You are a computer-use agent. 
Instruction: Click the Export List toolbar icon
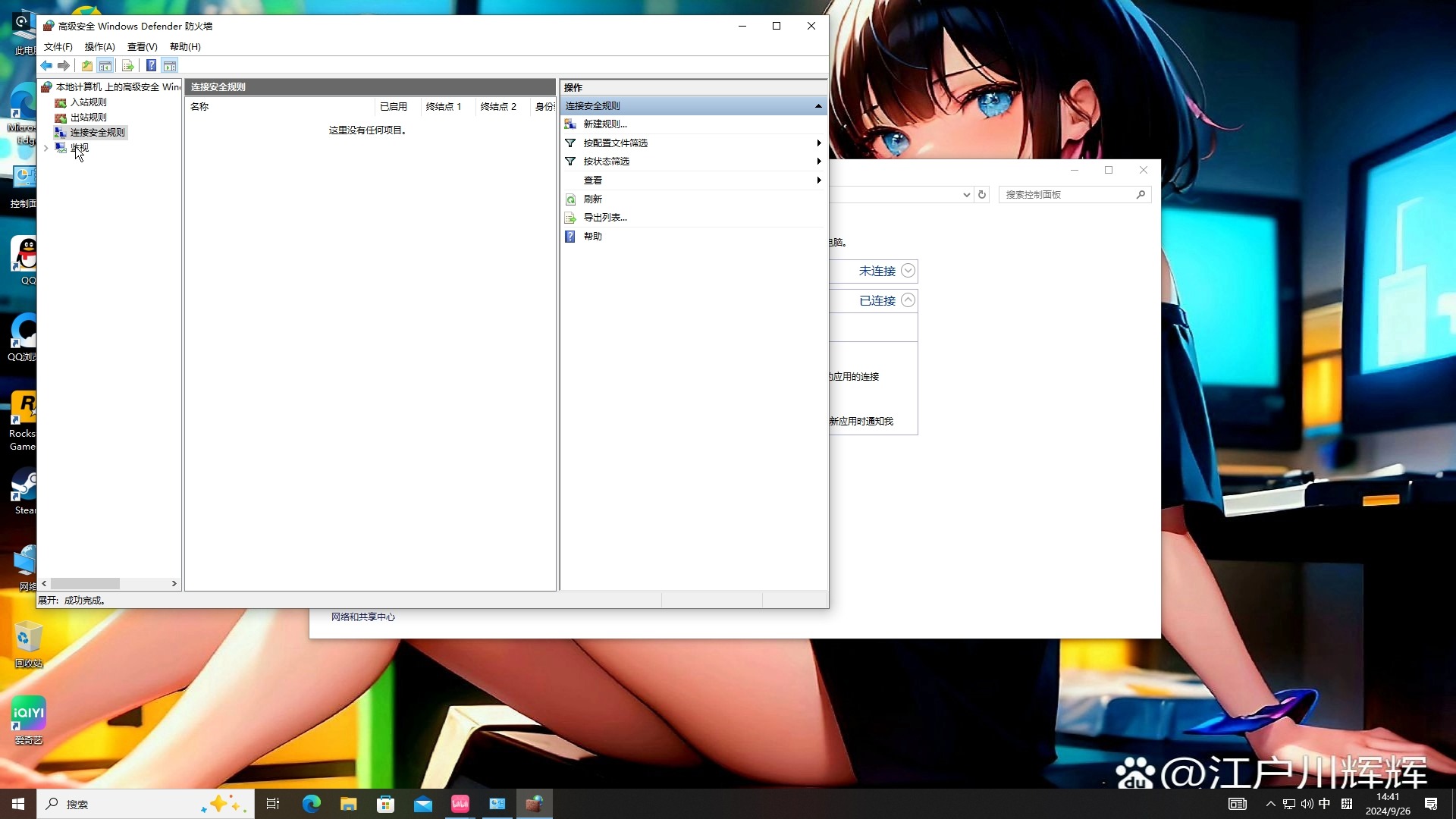[x=127, y=66]
